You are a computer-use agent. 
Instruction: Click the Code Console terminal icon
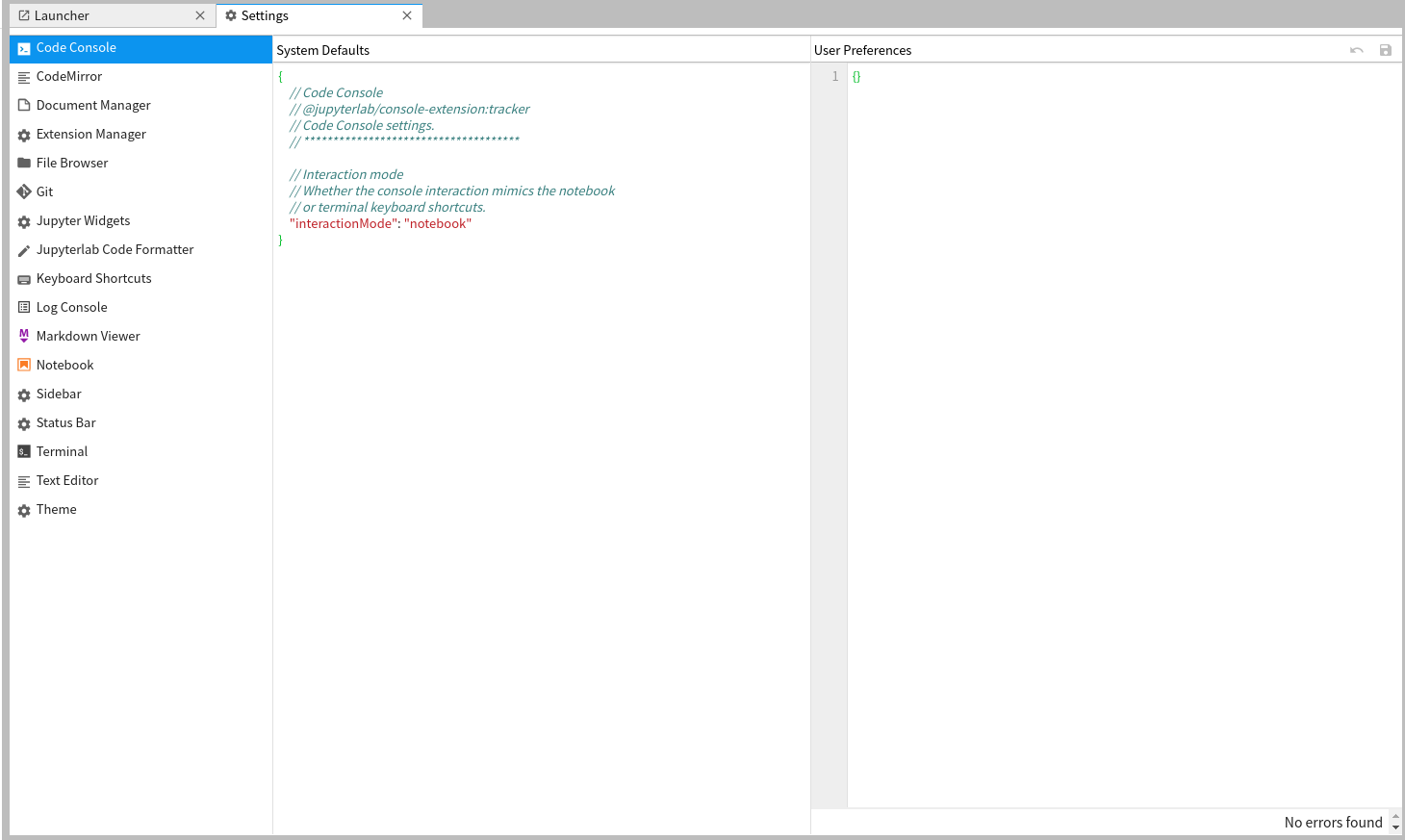24,49
